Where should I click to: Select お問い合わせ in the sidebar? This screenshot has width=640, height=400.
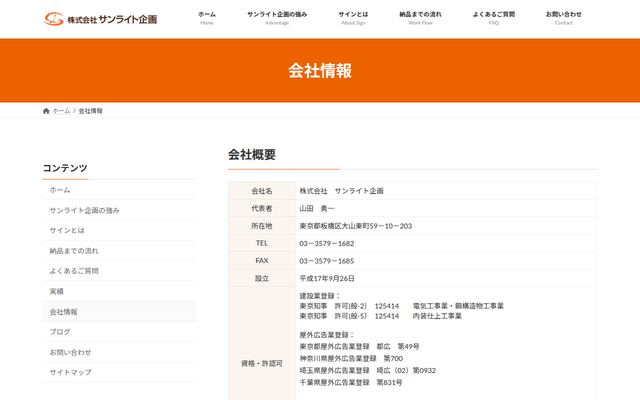(x=119, y=352)
